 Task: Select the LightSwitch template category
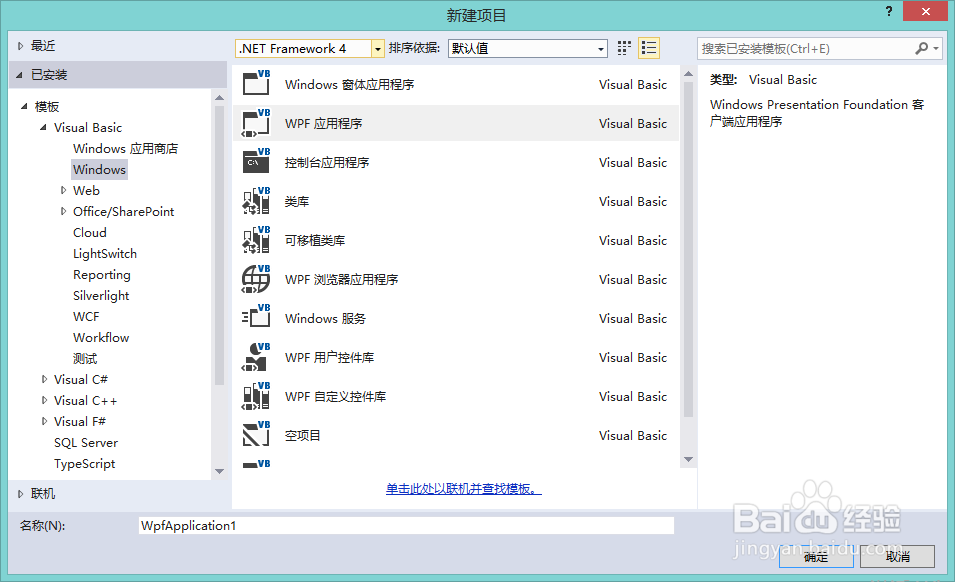(105, 253)
